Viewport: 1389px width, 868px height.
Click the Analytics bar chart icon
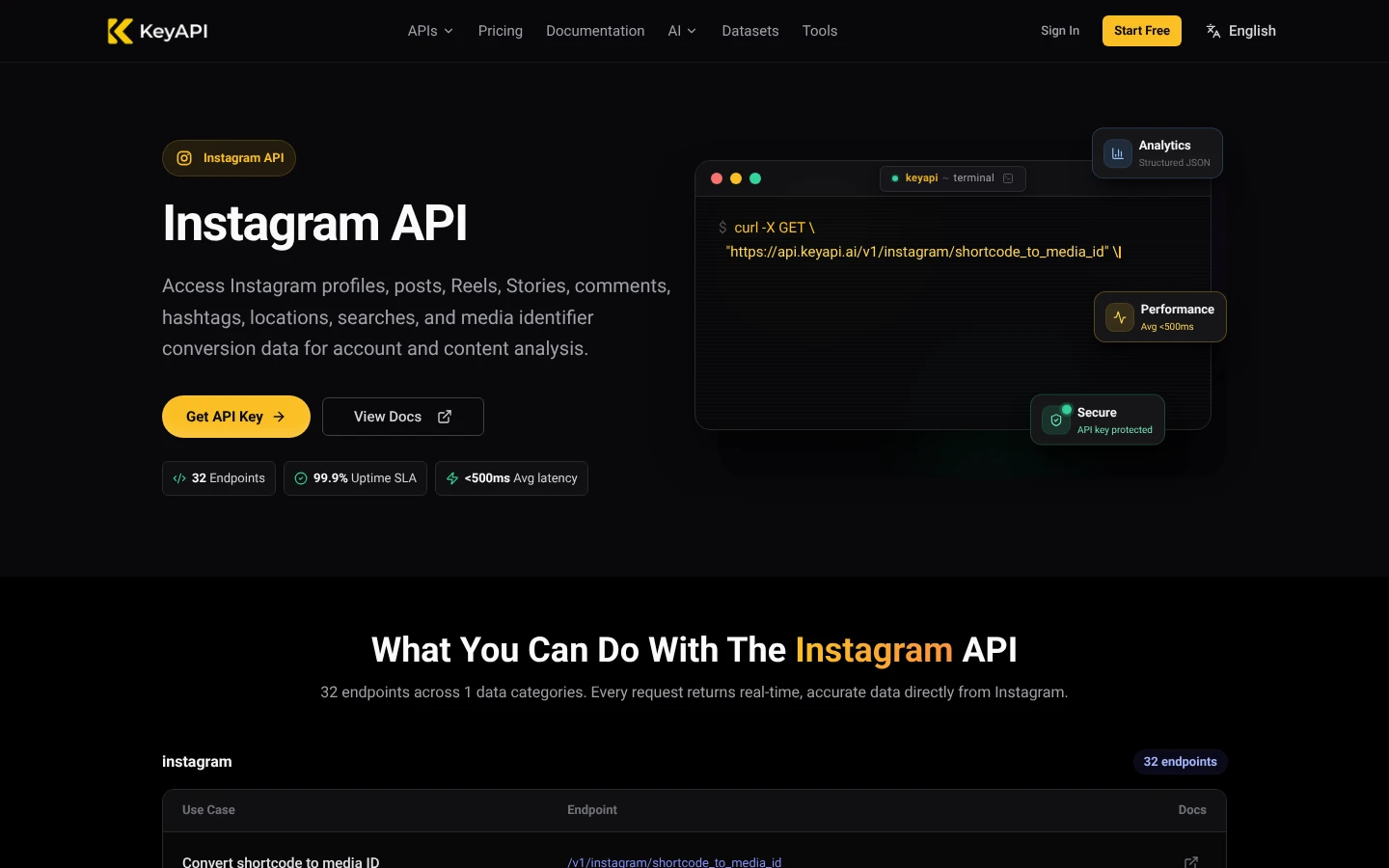(1118, 153)
